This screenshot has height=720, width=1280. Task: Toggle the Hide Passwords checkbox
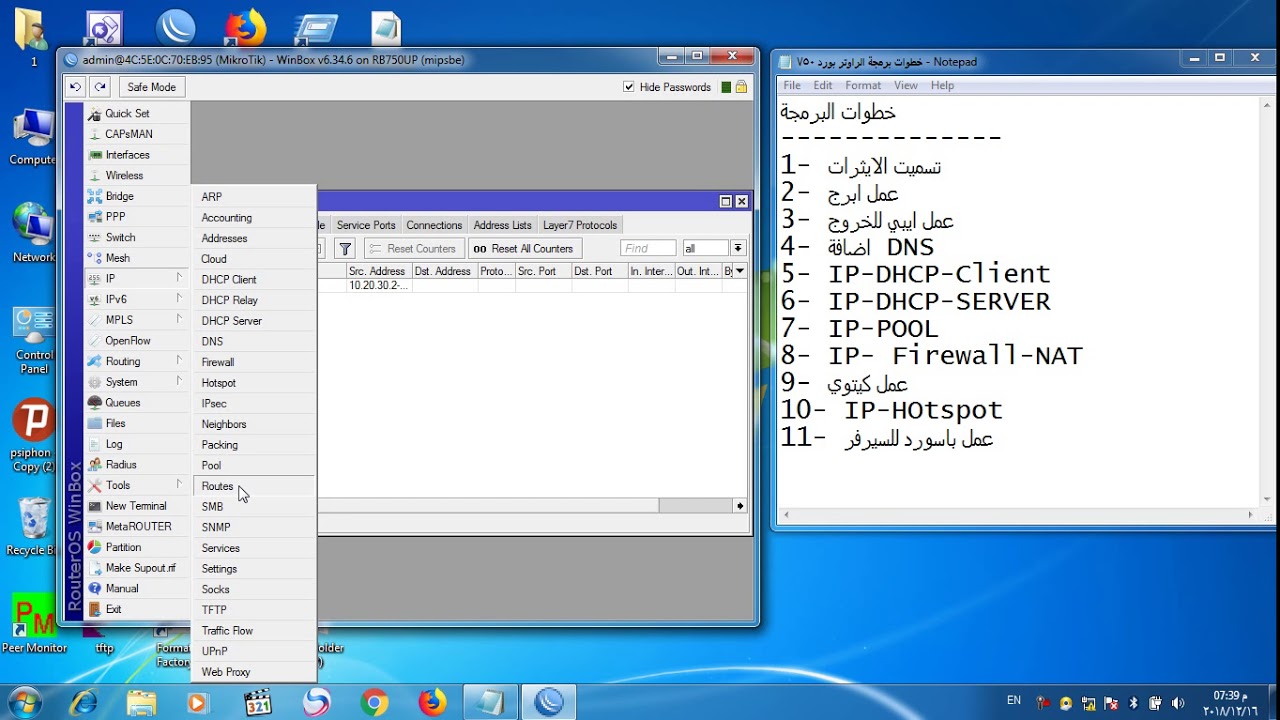629,87
